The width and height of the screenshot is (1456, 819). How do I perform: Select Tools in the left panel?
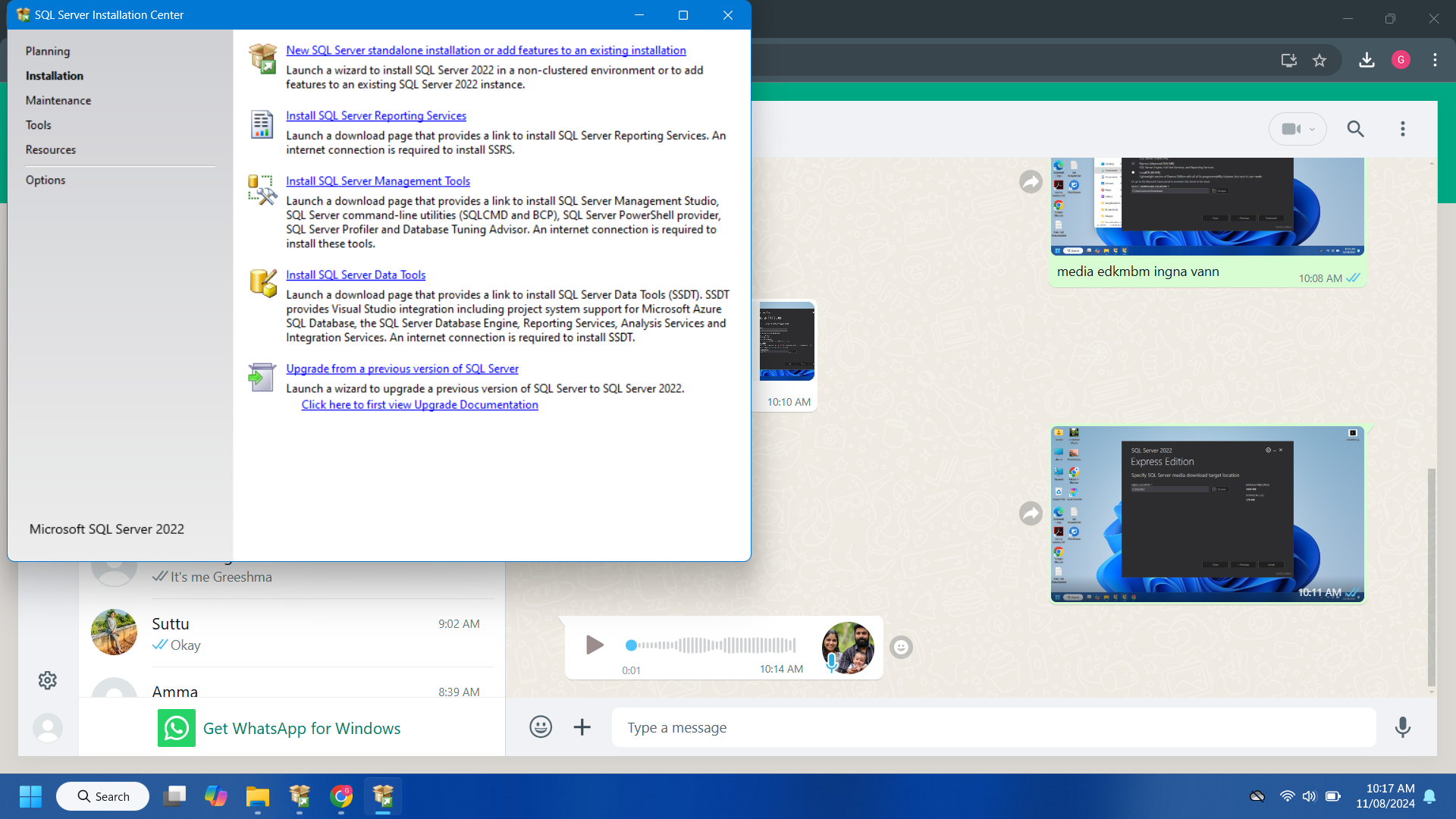[38, 125]
